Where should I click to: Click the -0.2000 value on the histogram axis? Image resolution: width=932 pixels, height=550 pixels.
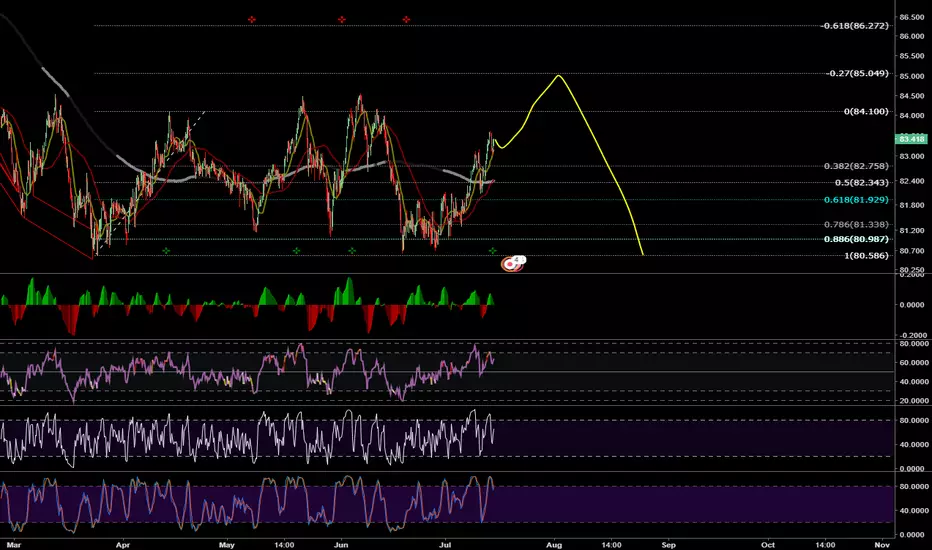[912, 335]
